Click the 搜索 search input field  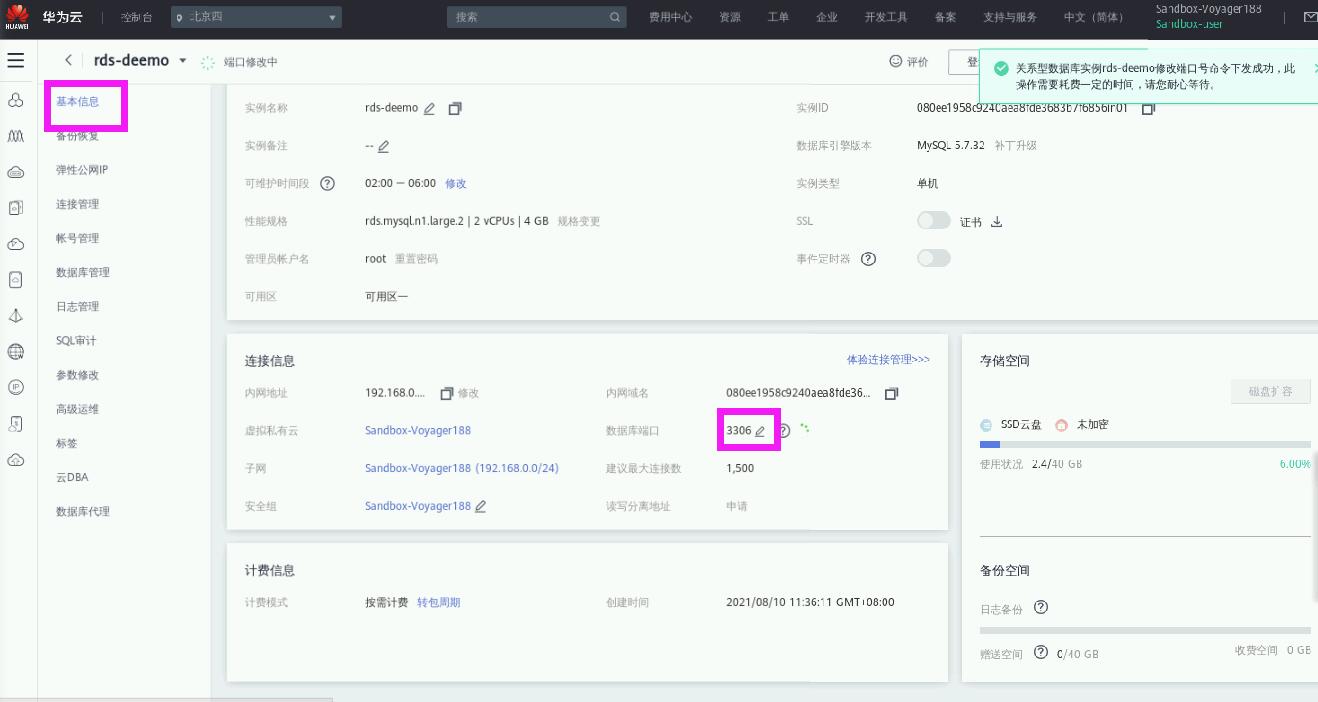tap(537, 17)
